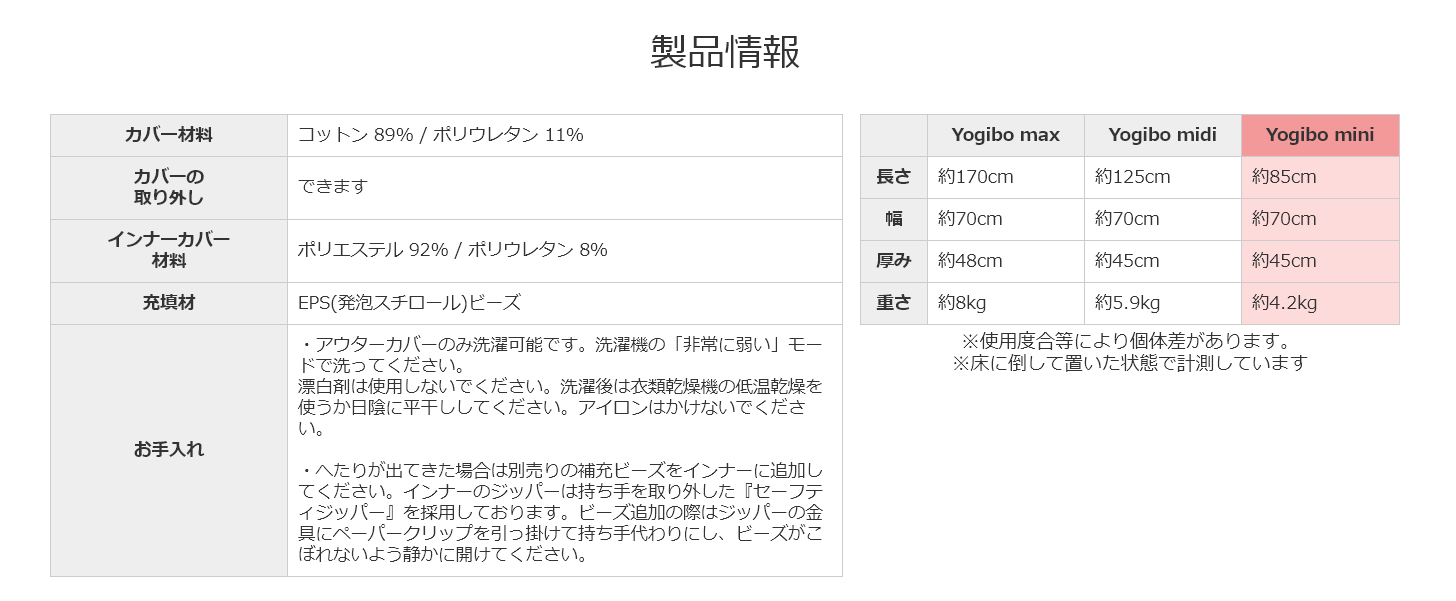Click the ポリエステル 92% cell
Viewport: 1456px width, 601px height.
[565, 250]
